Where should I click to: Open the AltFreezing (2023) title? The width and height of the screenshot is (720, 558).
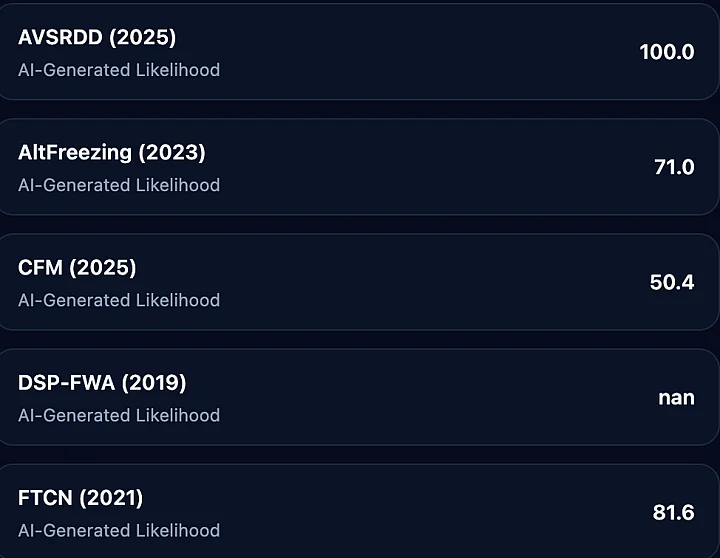(112, 153)
